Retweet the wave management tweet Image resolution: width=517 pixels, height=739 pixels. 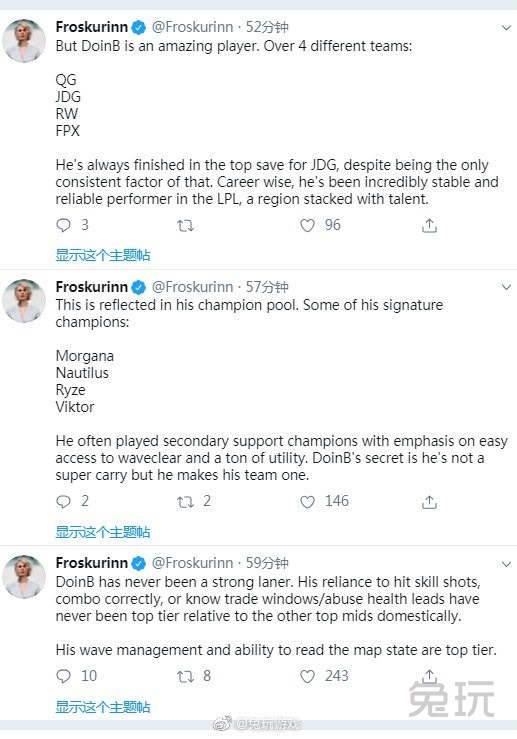pos(185,677)
